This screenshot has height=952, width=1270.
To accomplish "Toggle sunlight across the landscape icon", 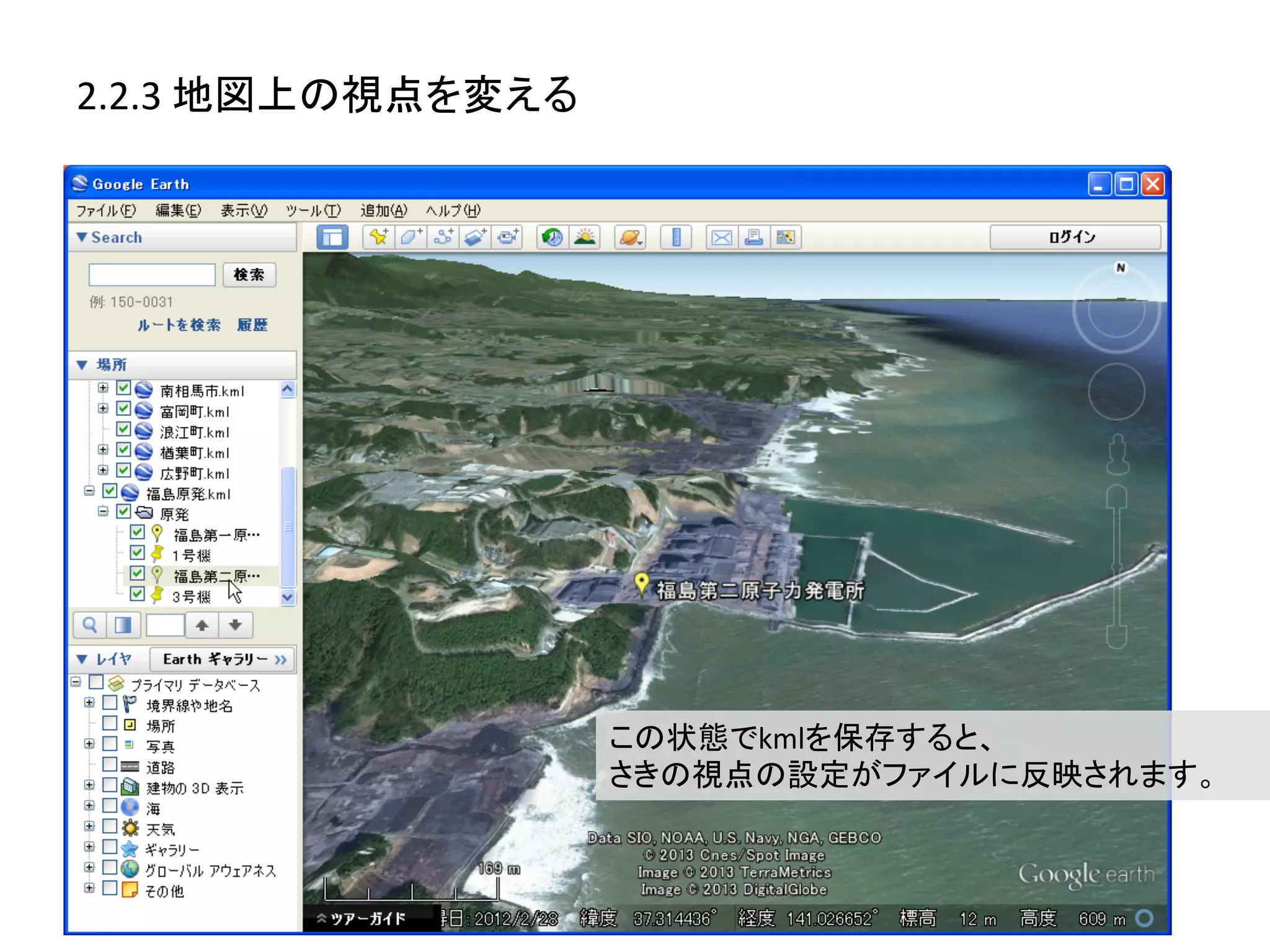I will (x=585, y=237).
